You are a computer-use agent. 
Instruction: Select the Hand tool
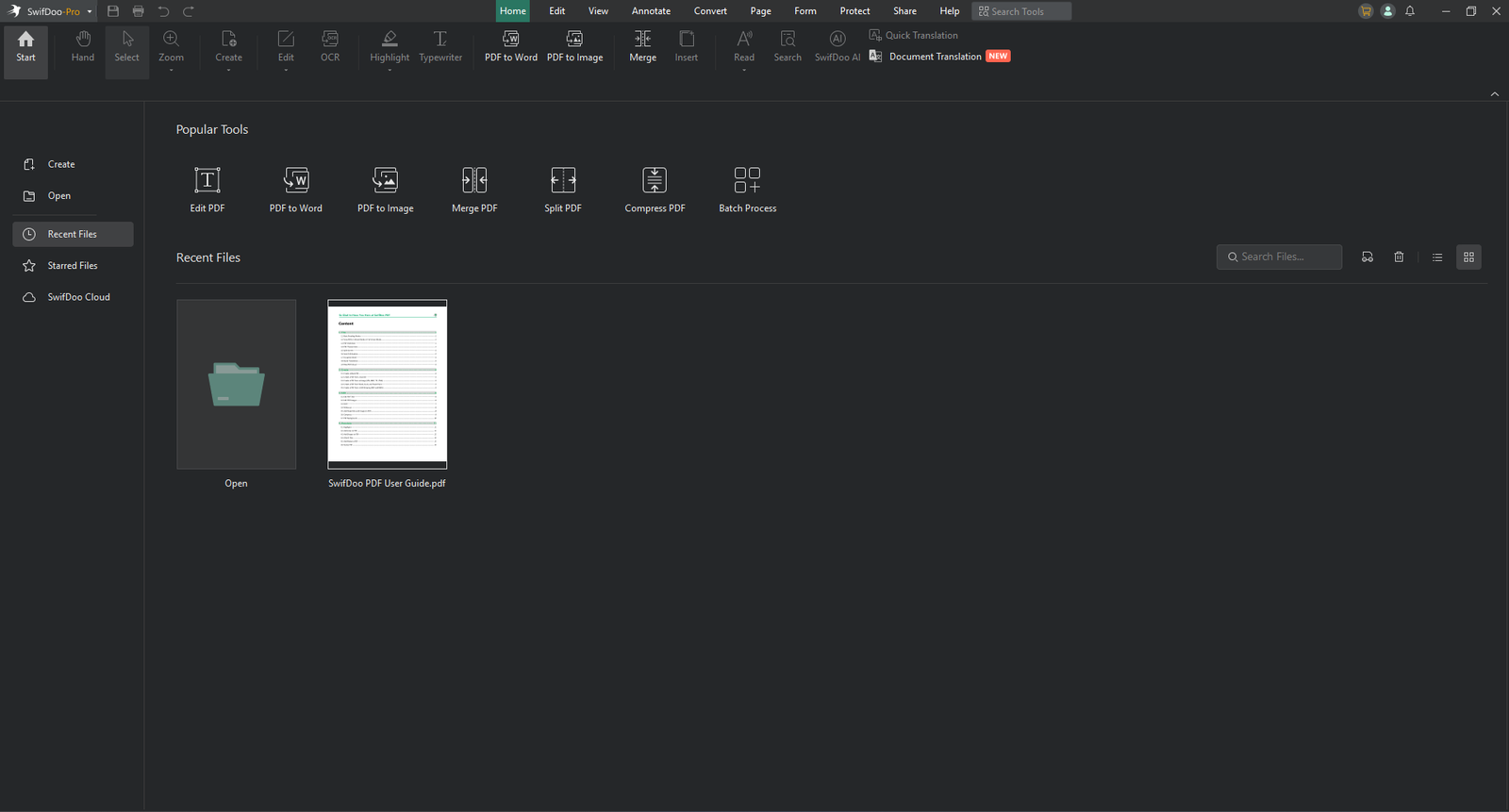coord(83,46)
